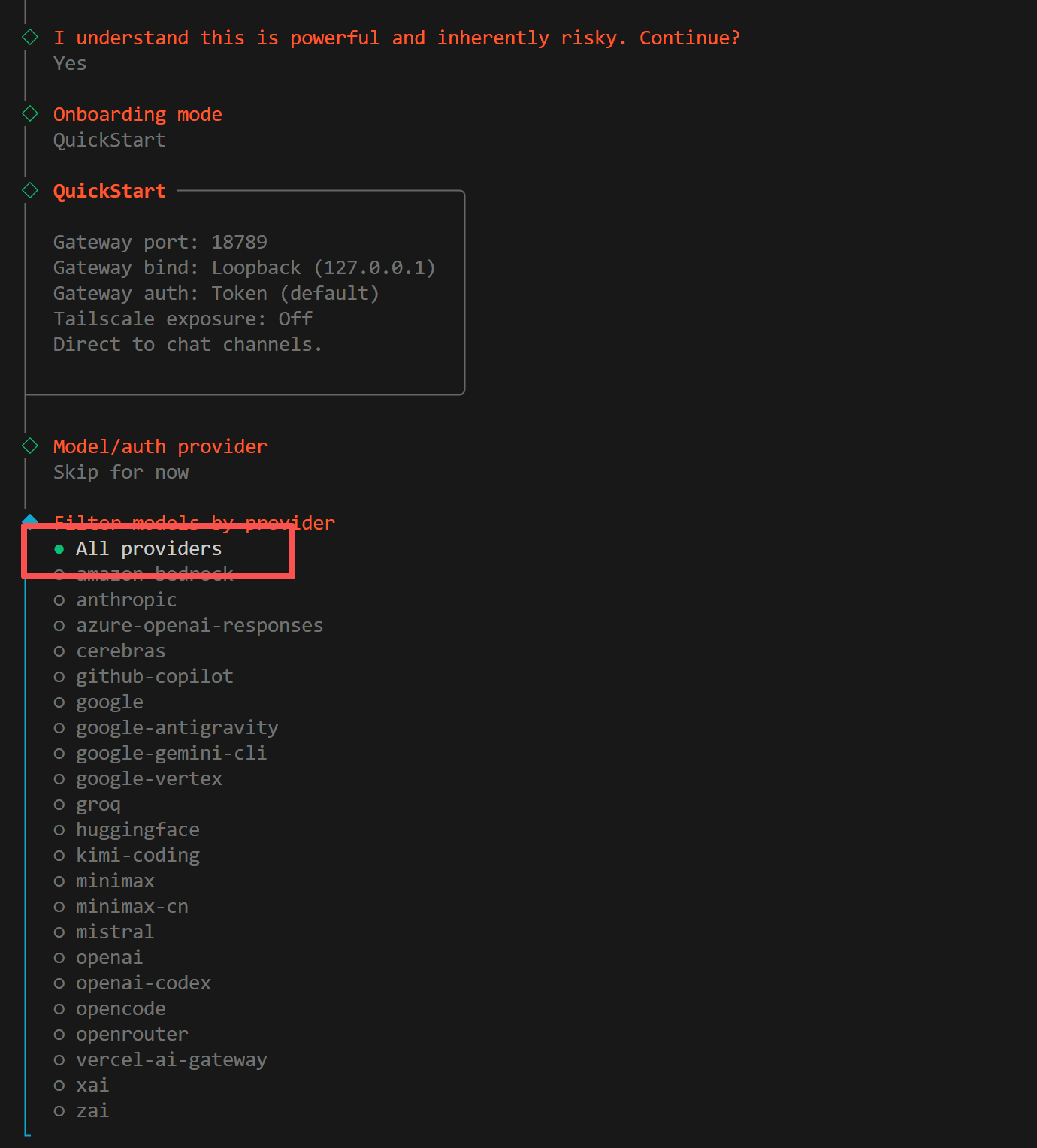The image size is (1037, 1148).
Task: Choose mistral provider
Action: point(104,932)
